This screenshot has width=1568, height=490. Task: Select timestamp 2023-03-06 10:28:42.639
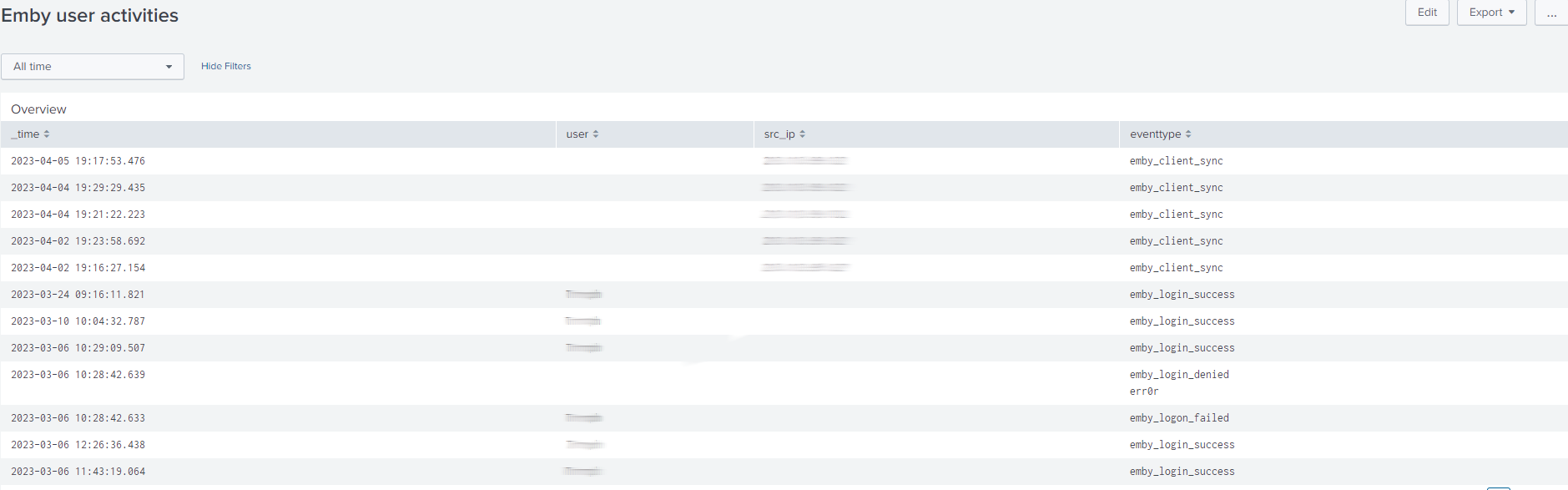78,375
